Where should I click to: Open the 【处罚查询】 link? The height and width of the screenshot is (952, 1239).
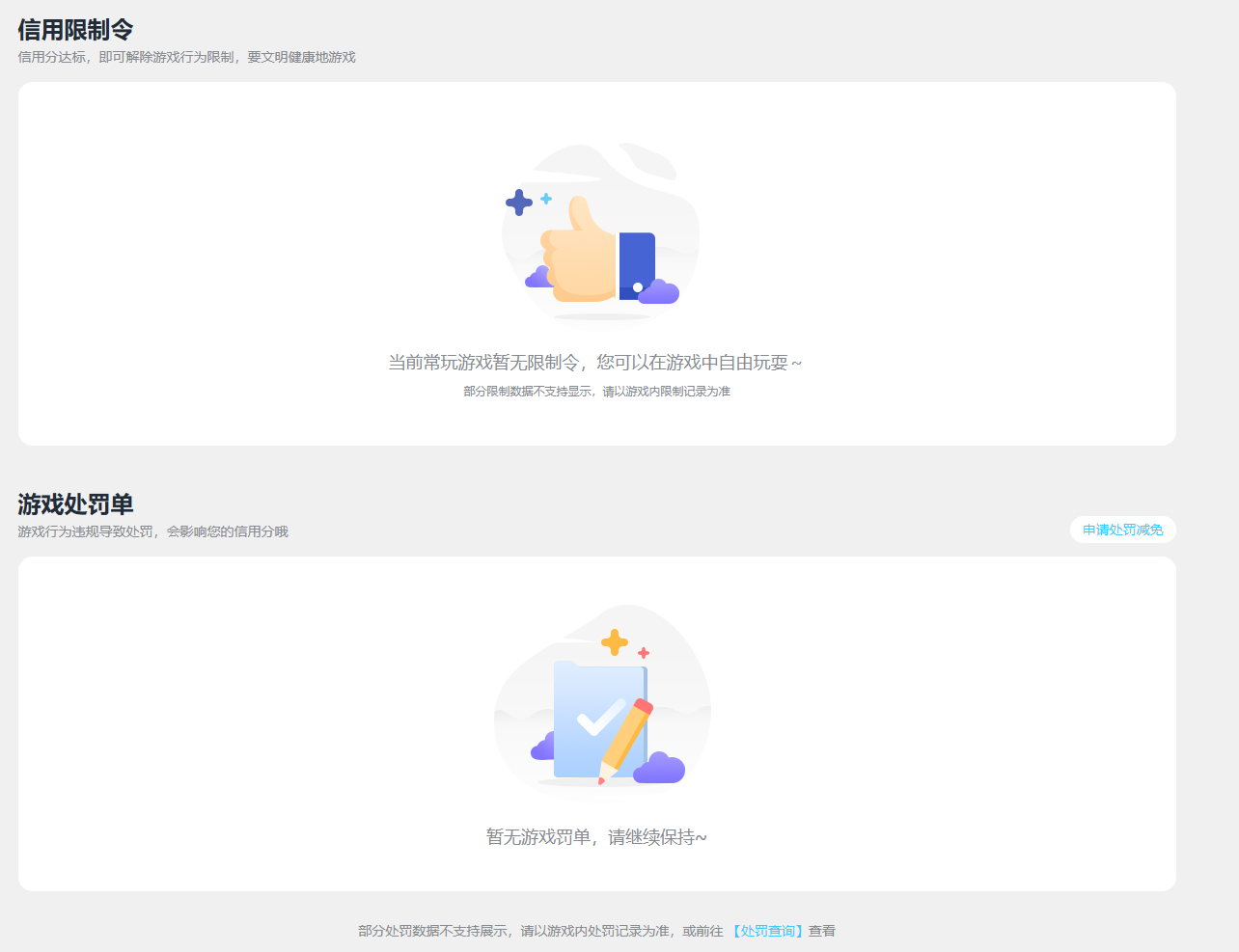point(768,931)
